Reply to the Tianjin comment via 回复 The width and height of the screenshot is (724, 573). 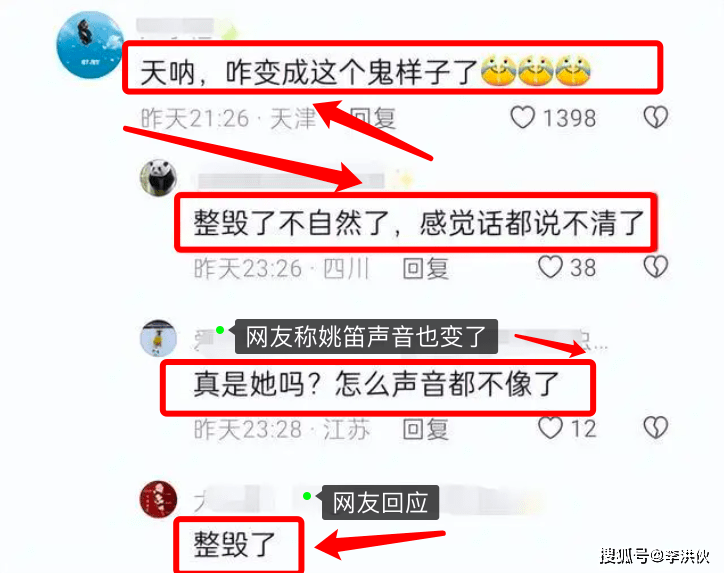[x=372, y=118]
